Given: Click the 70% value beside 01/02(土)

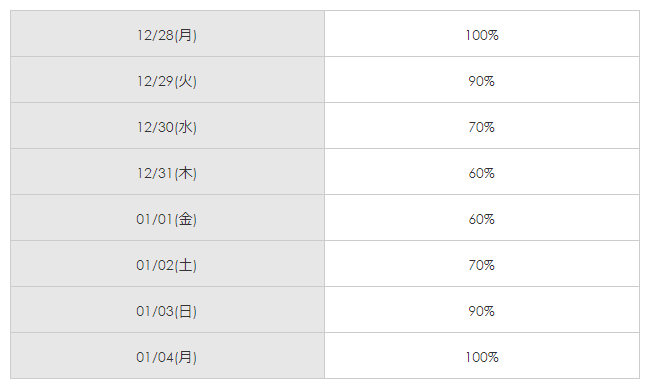Looking at the screenshot, I should [482, 265].
